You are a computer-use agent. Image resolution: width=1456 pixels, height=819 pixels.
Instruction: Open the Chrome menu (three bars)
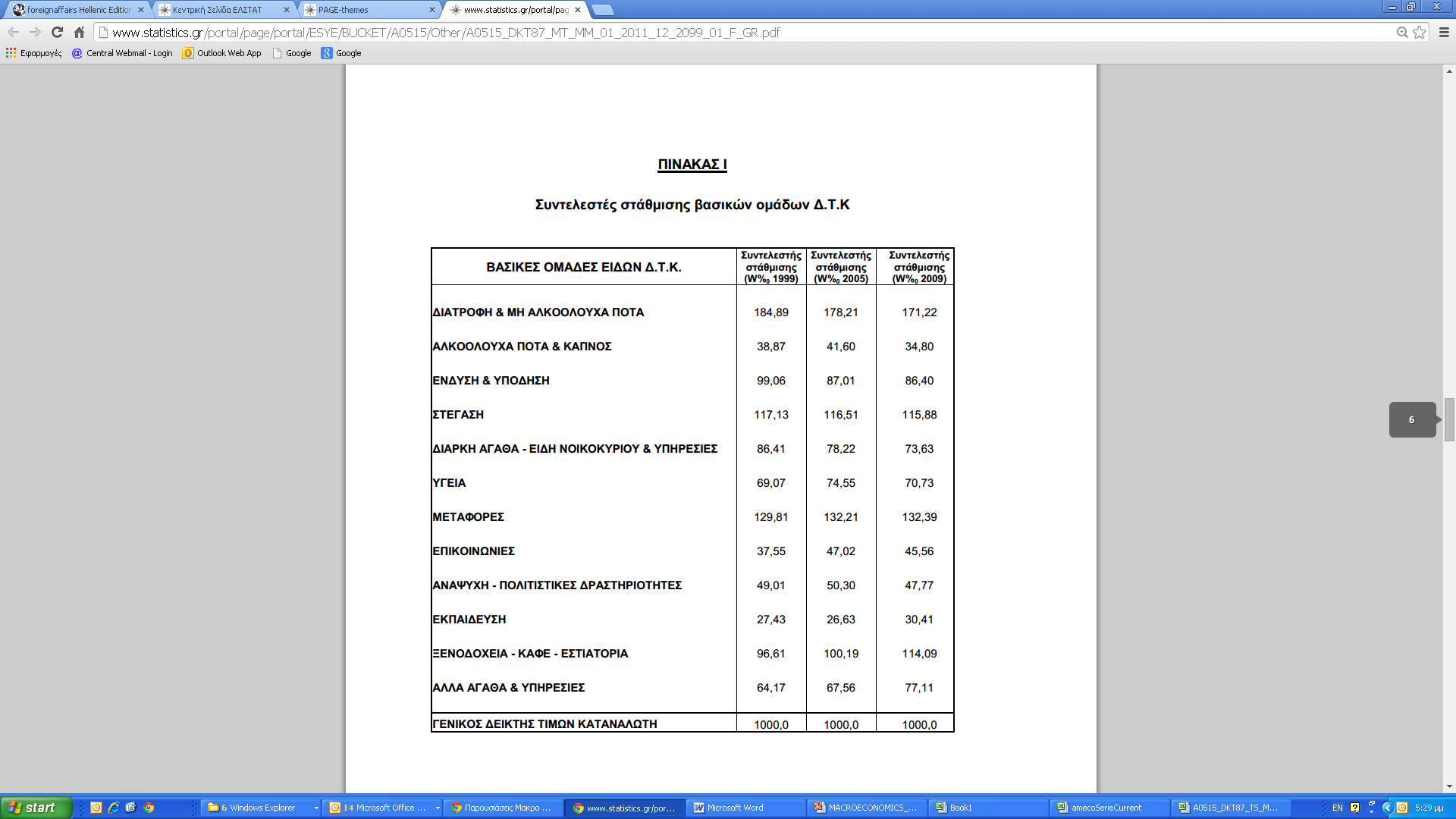click(x=1444, y=33)
